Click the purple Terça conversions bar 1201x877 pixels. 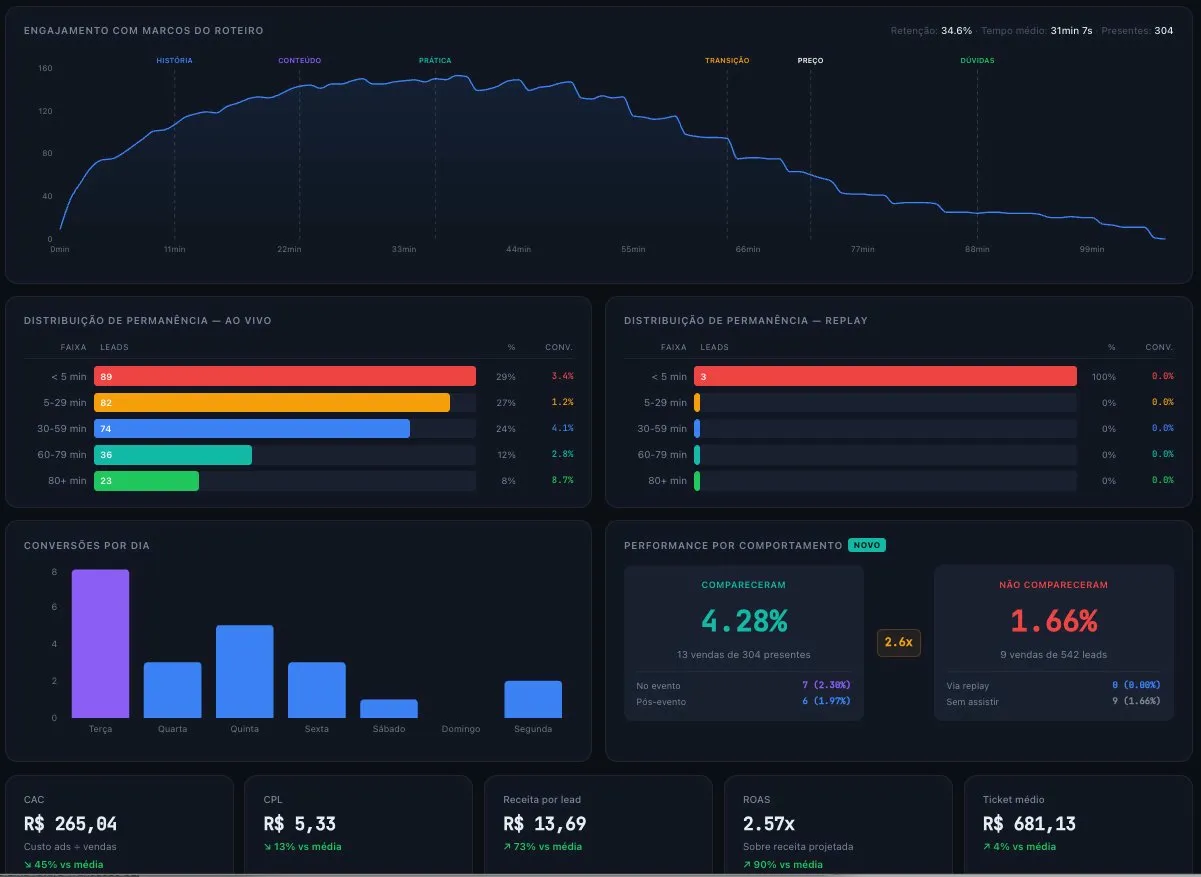point(100,644)
